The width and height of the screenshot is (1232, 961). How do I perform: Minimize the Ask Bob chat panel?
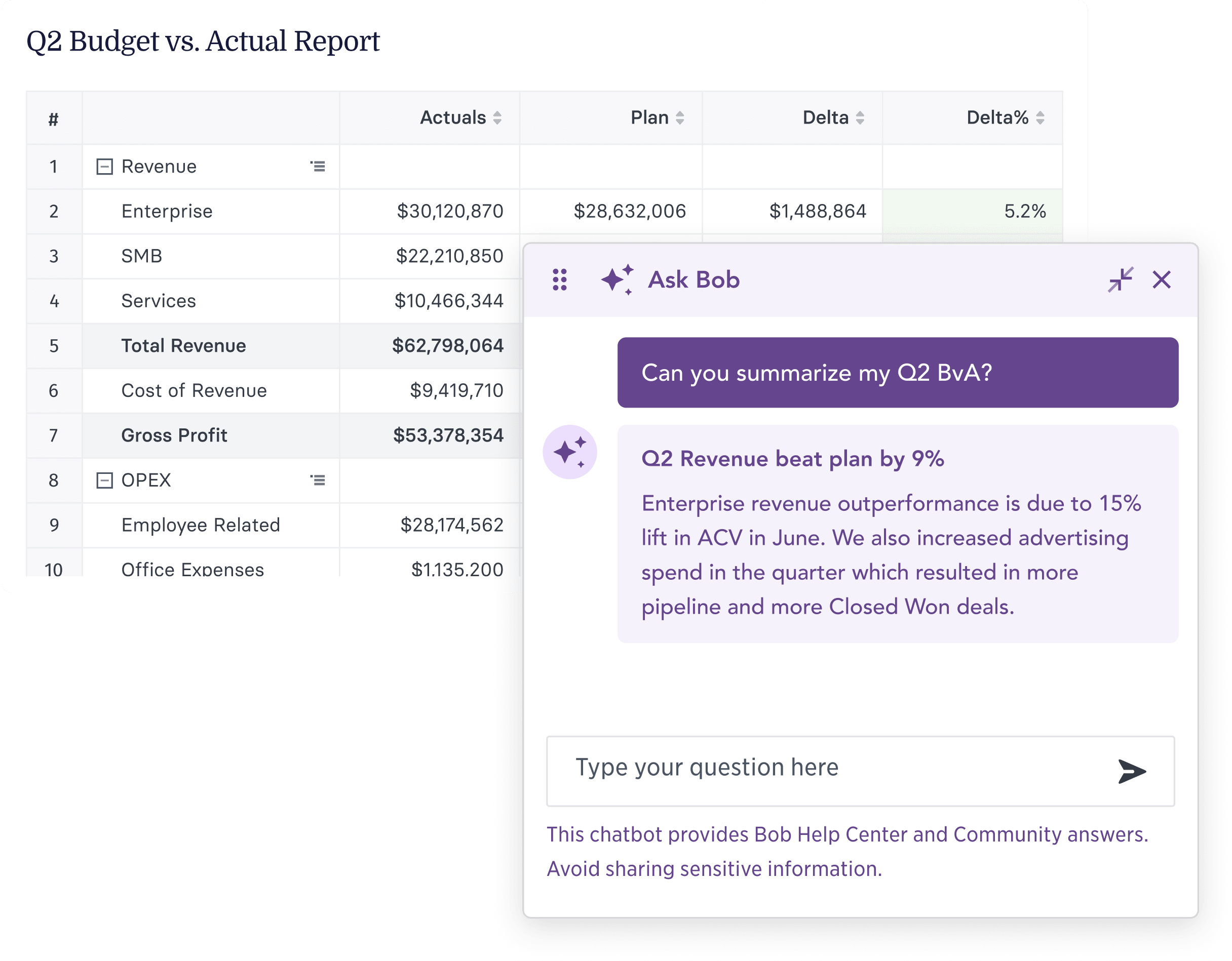click(1121, 279)
